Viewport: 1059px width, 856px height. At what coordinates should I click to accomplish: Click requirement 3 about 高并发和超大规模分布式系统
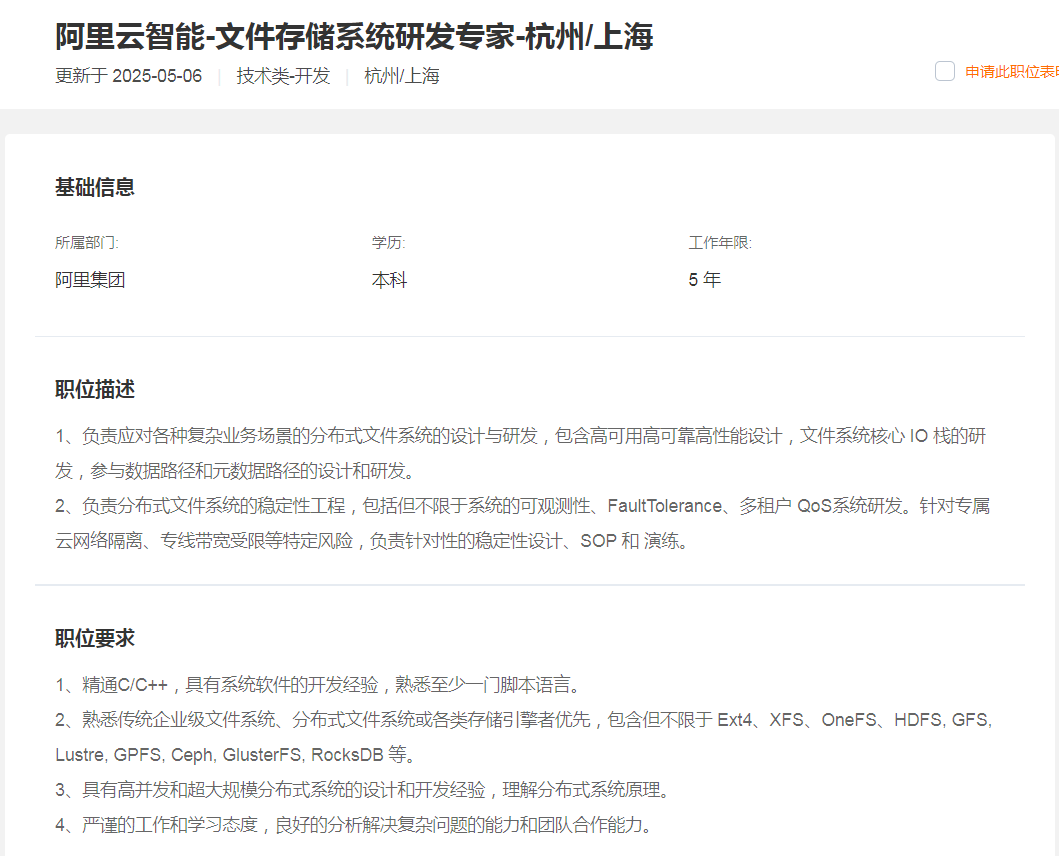[363, 790]
